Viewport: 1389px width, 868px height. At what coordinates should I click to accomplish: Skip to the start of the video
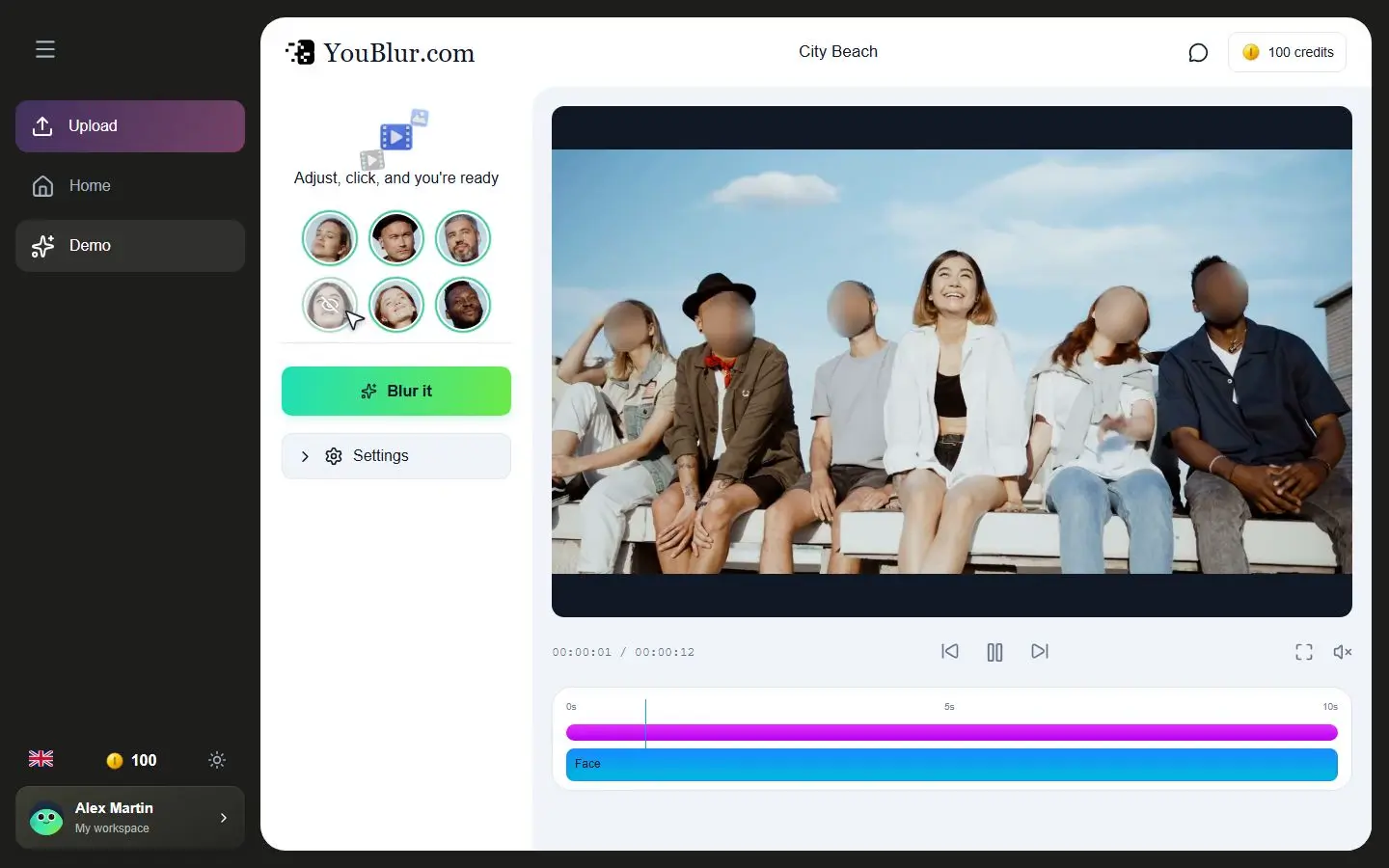point(950,652)
